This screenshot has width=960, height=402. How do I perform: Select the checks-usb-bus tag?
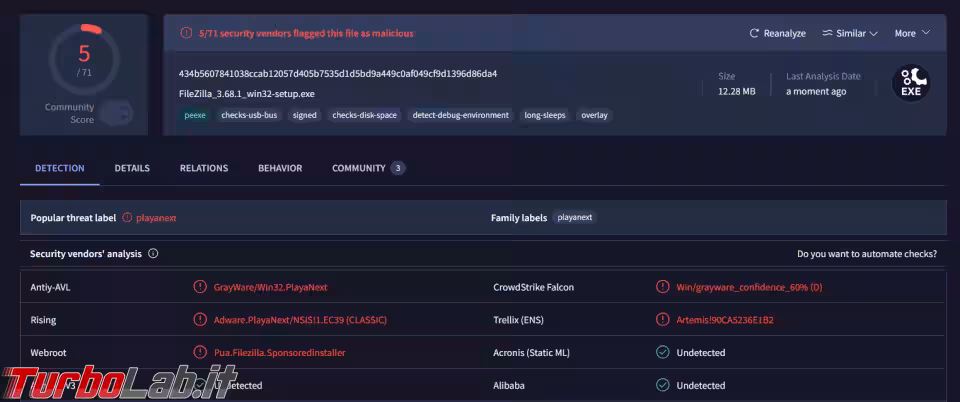(249, 115)
